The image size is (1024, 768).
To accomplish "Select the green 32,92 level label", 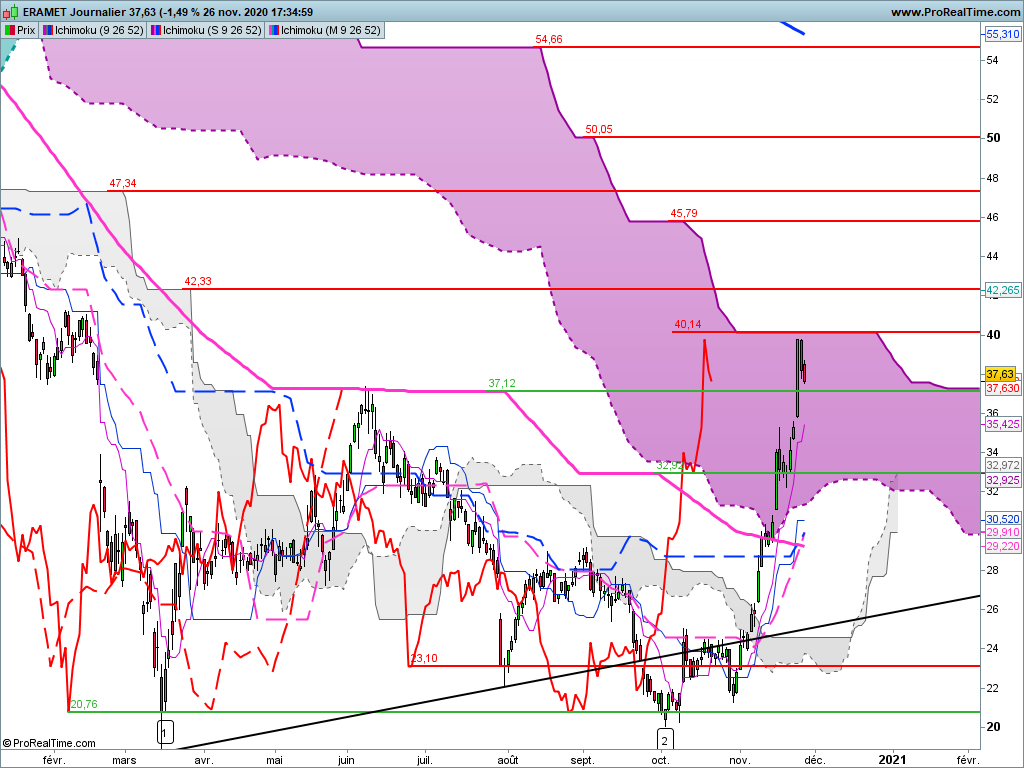I will click(x=668, y=465).
